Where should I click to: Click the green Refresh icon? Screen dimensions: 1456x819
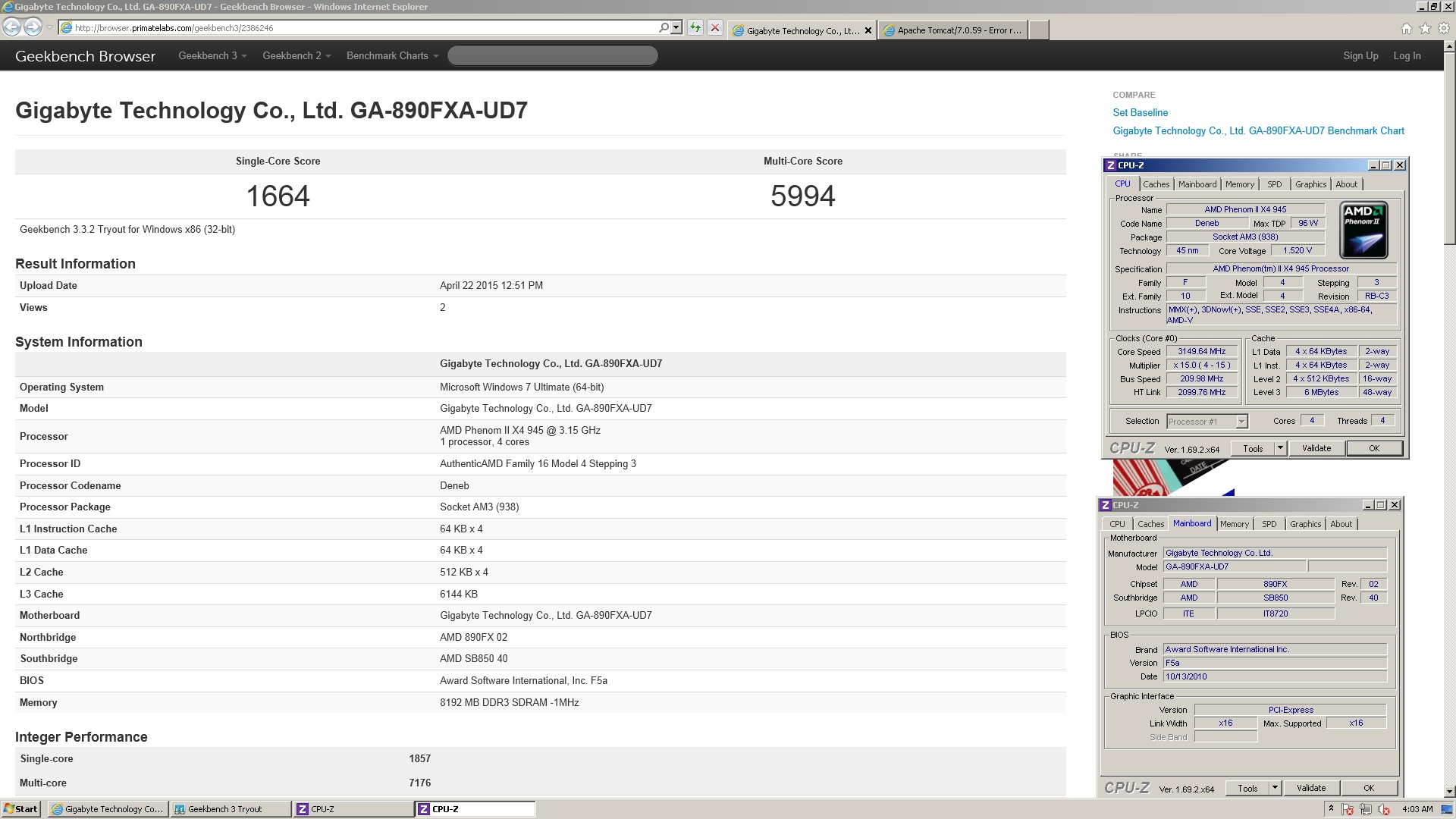pos(695,28)
